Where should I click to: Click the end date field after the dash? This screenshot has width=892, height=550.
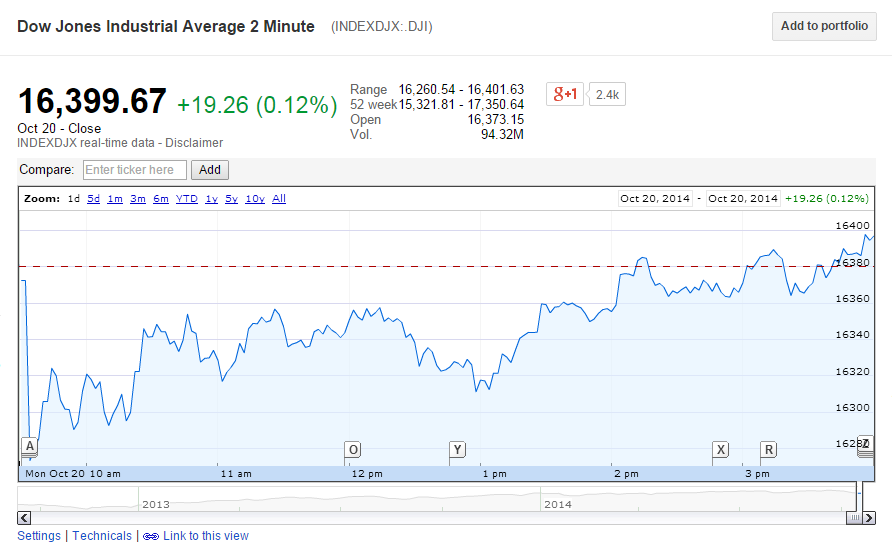pos(743,199)
